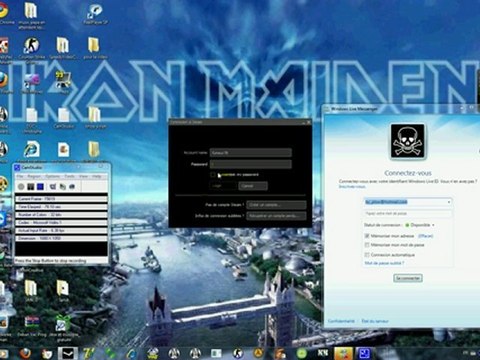Open the Region menu in CamStudio
This screenshot has width=480, height=360.
tap(34, 176)
